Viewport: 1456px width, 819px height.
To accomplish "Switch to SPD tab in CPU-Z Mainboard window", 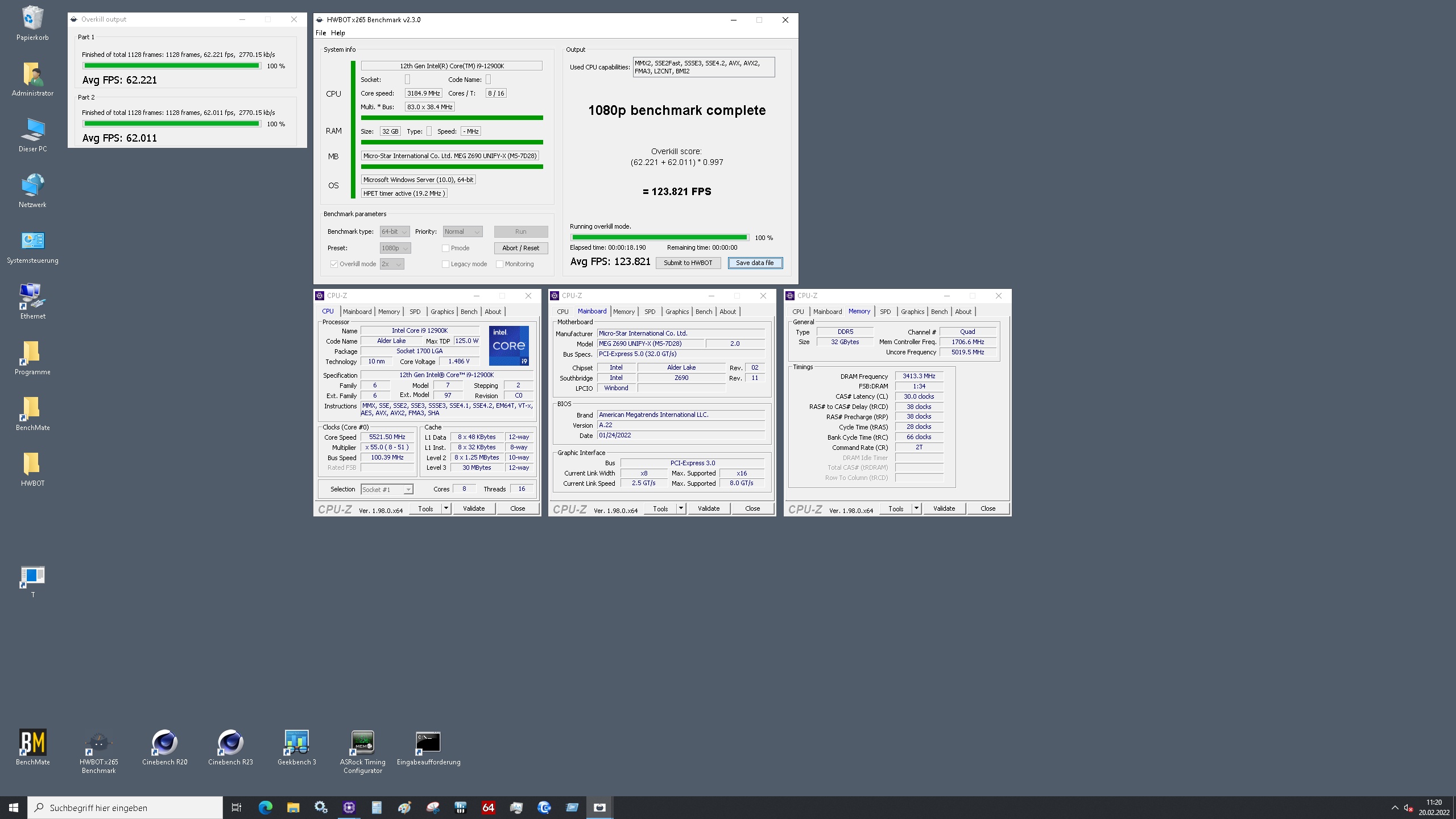I will pyautogui.click(x=650, y=312).
